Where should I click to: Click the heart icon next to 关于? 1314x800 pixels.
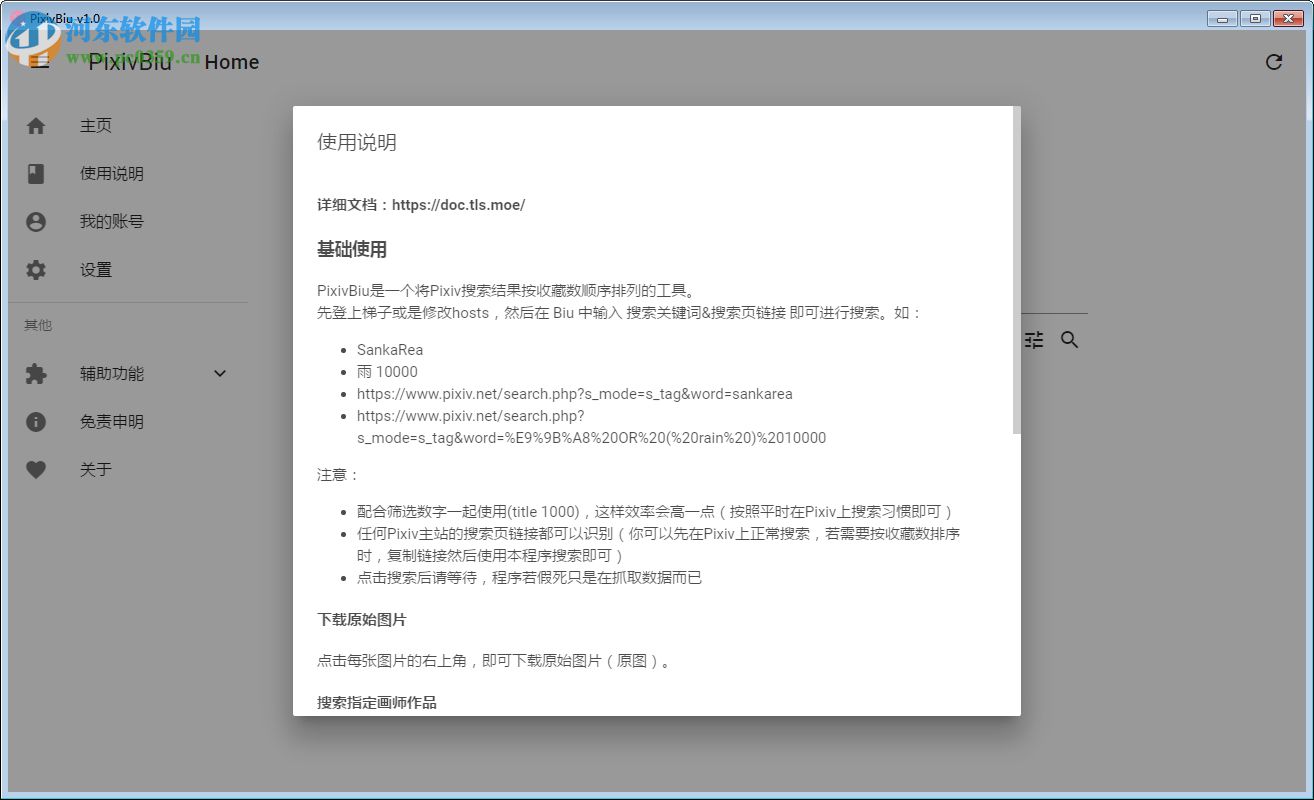[x=36, y=469]
